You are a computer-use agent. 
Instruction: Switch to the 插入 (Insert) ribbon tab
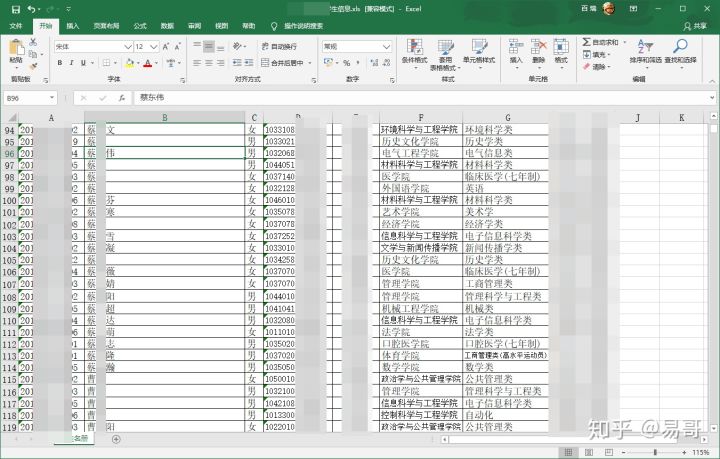pyautogui.click(x=73, y=26)
